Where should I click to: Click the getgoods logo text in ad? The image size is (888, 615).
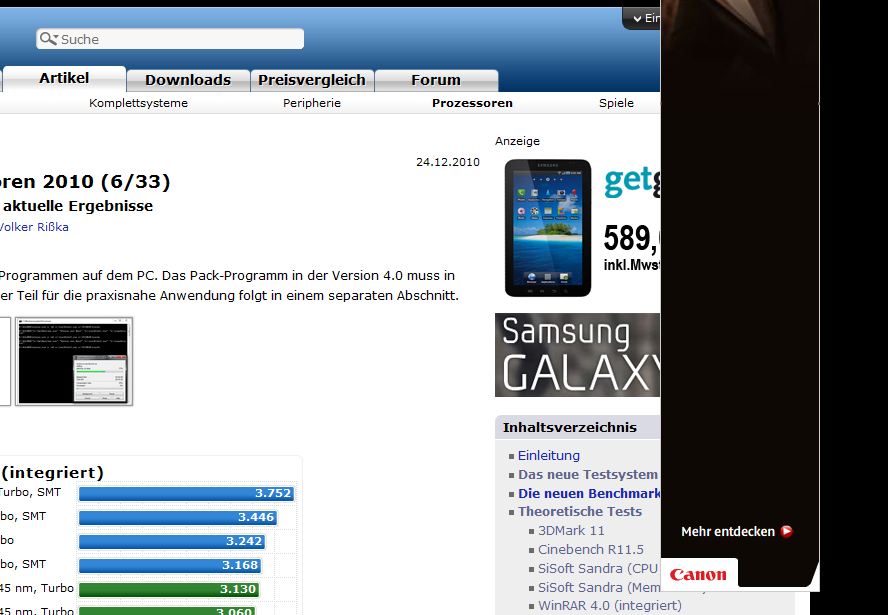[632, 182]
